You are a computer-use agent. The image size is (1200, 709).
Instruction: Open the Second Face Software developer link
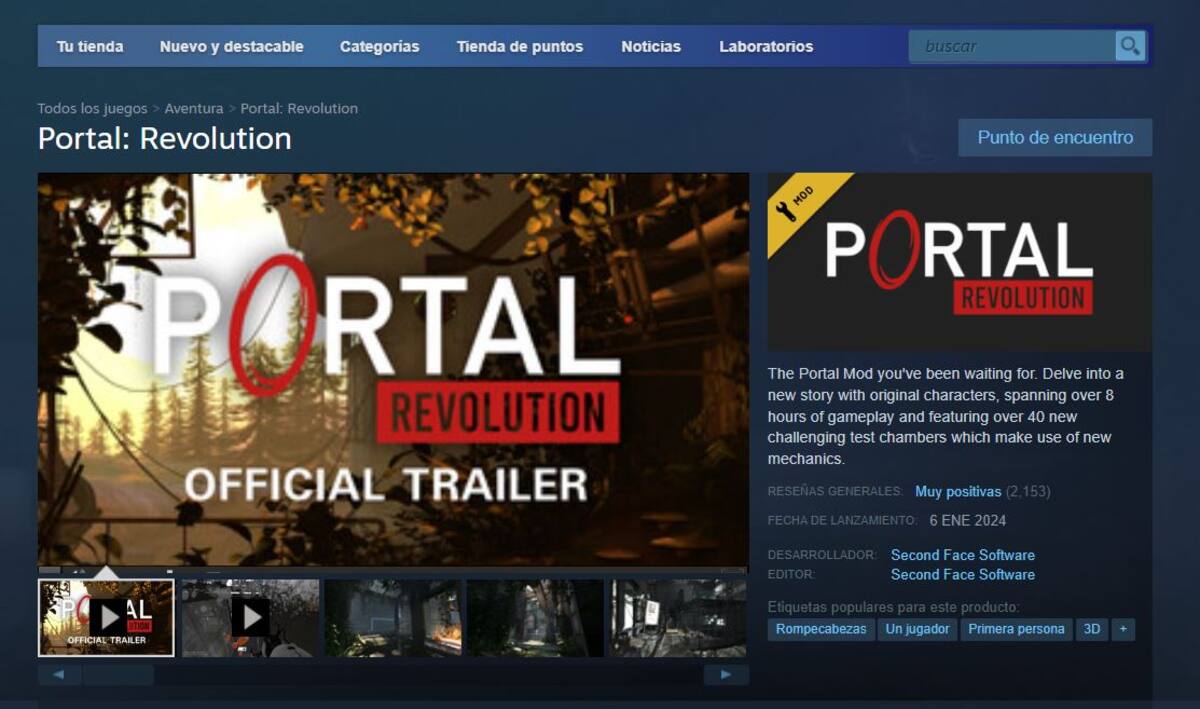(x=963, y=555)
